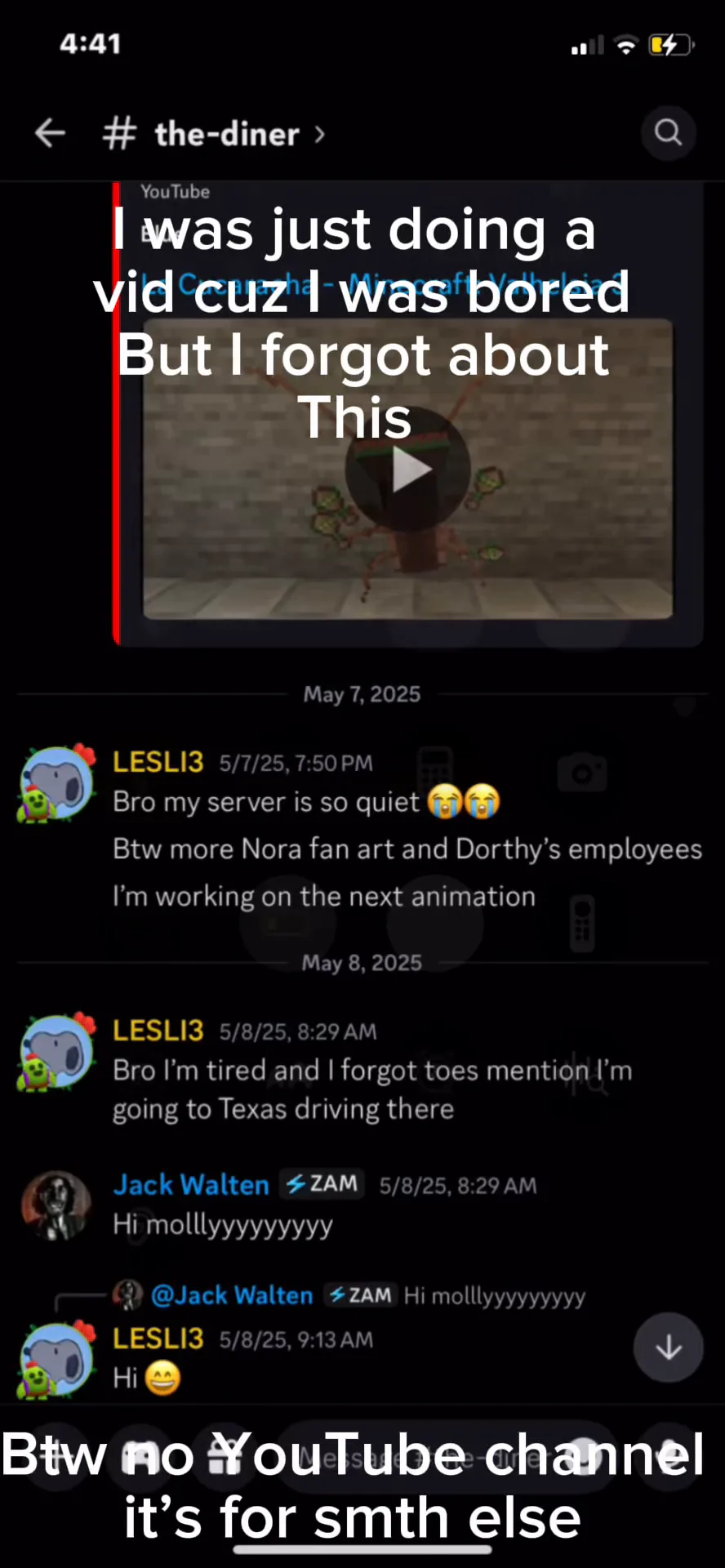Open the YouTube video thumbnail
Image resolution: width=725 pixels, height=1568 pixels.
coord(407,469)
